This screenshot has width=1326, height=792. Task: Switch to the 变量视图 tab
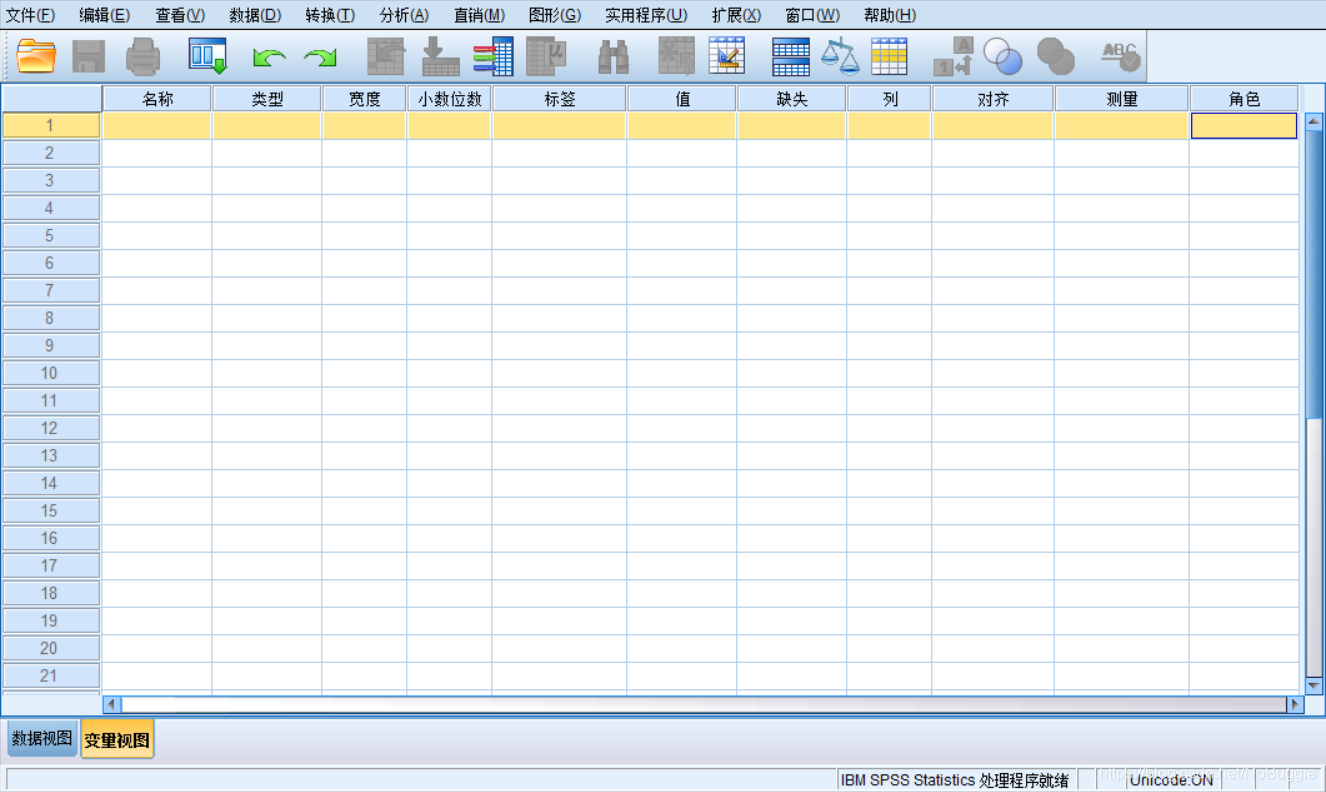click(117, 740)
